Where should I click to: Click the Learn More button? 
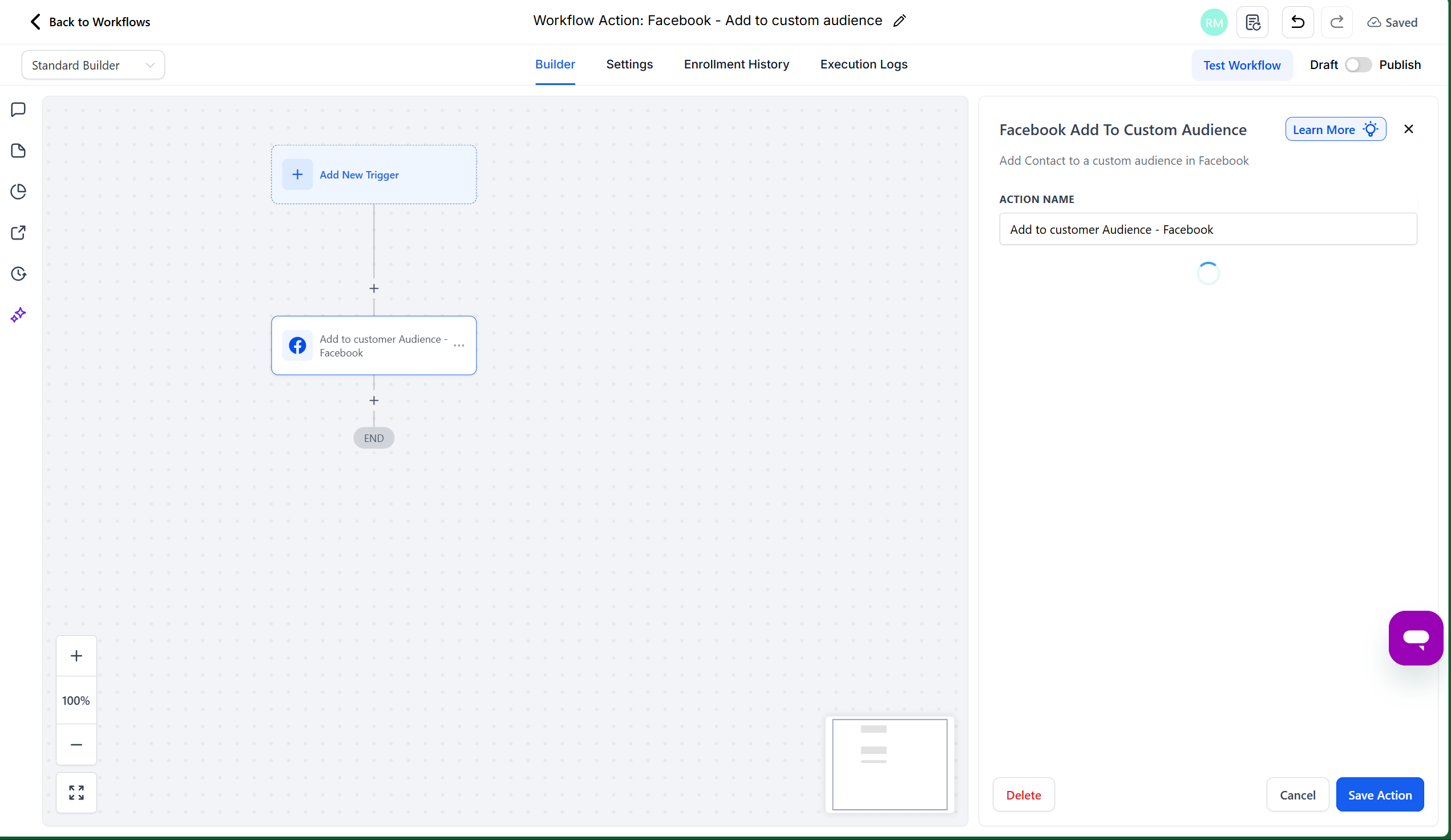(1335, 129)
